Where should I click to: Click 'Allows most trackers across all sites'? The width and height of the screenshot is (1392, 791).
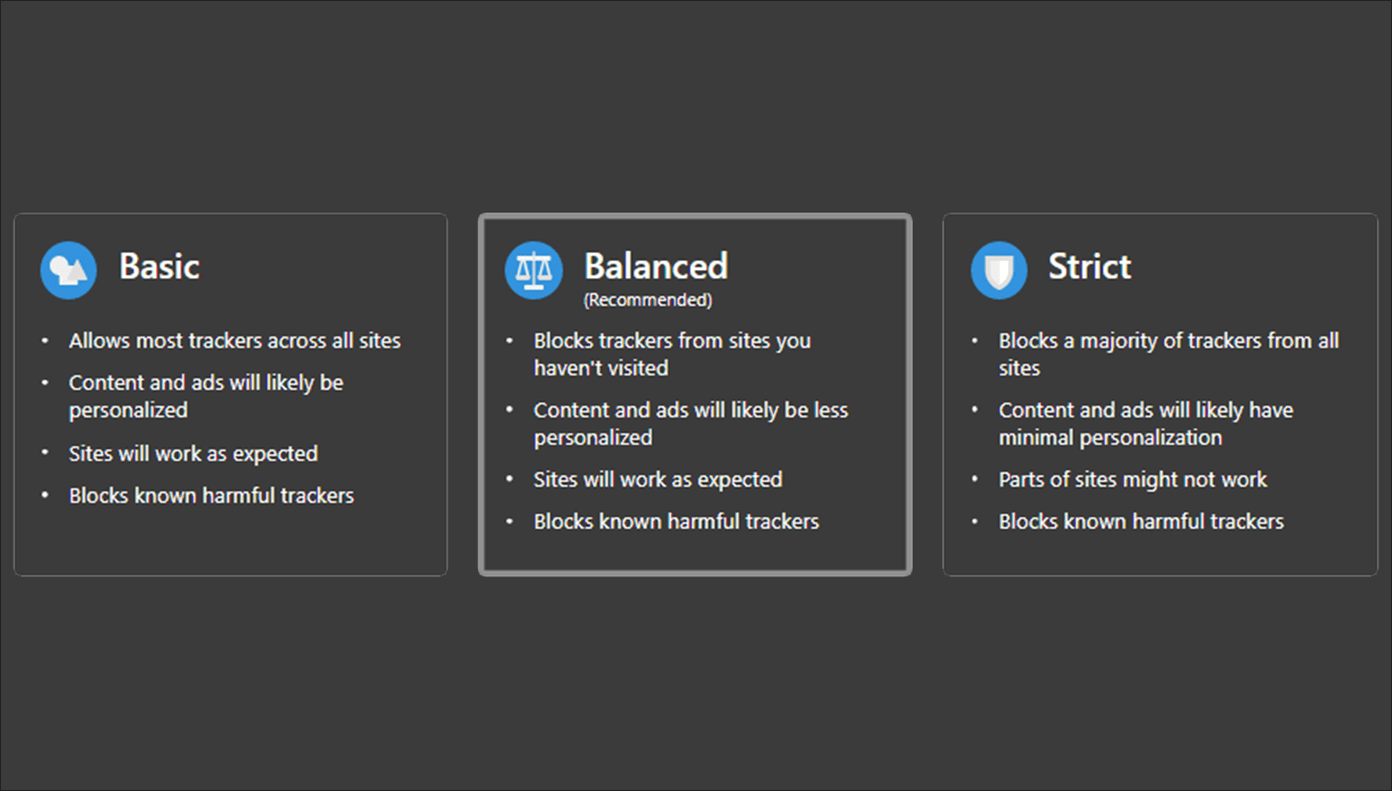tap(235, 341)
